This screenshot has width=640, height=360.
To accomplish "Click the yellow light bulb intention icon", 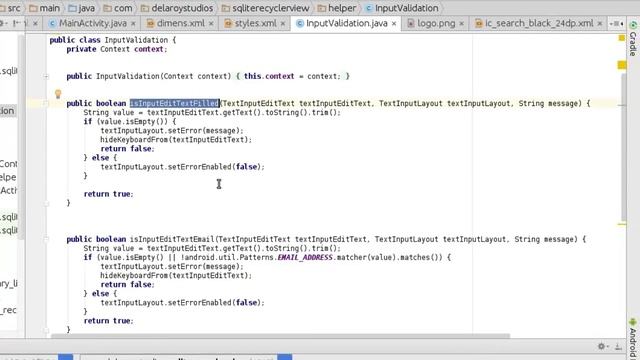I will (x=58, y=94).
